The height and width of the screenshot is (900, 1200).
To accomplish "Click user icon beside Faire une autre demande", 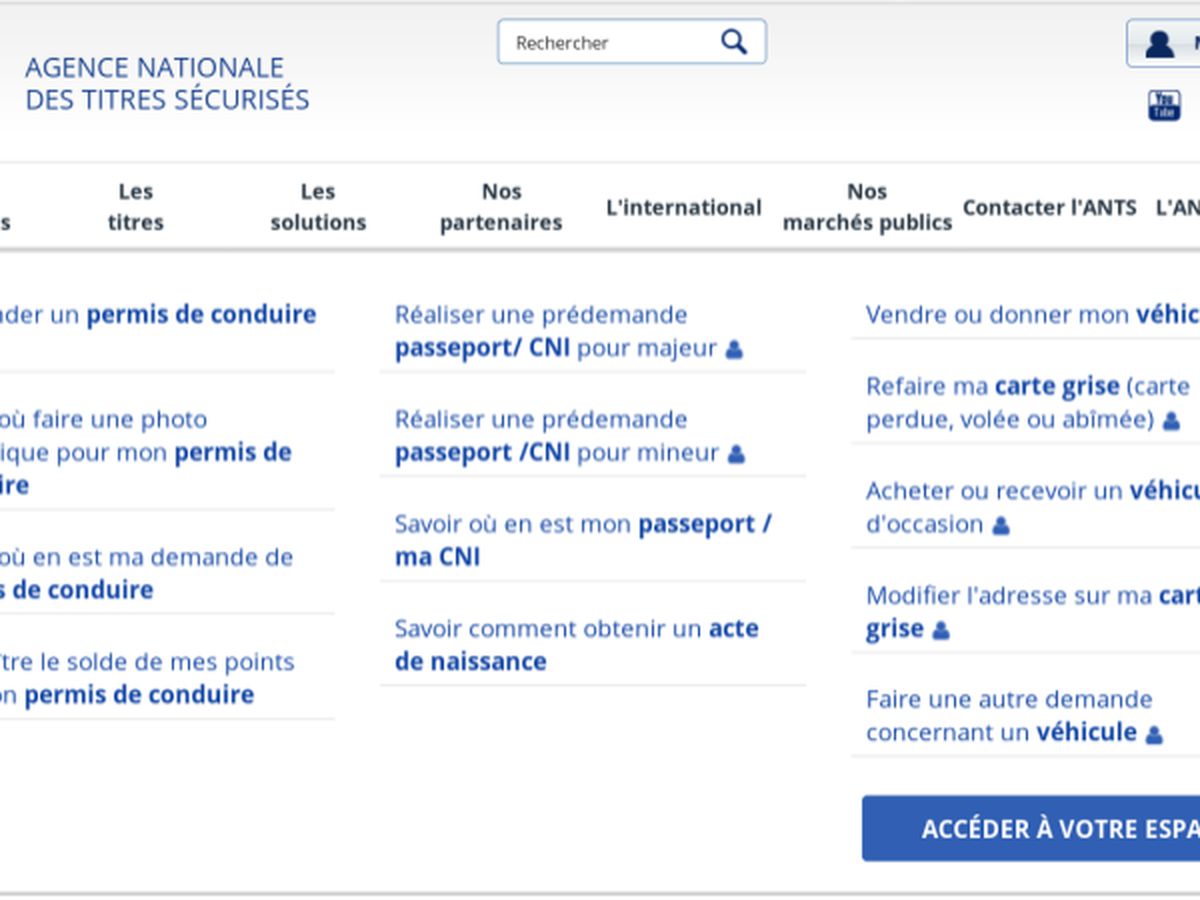I will [1153, 734].
